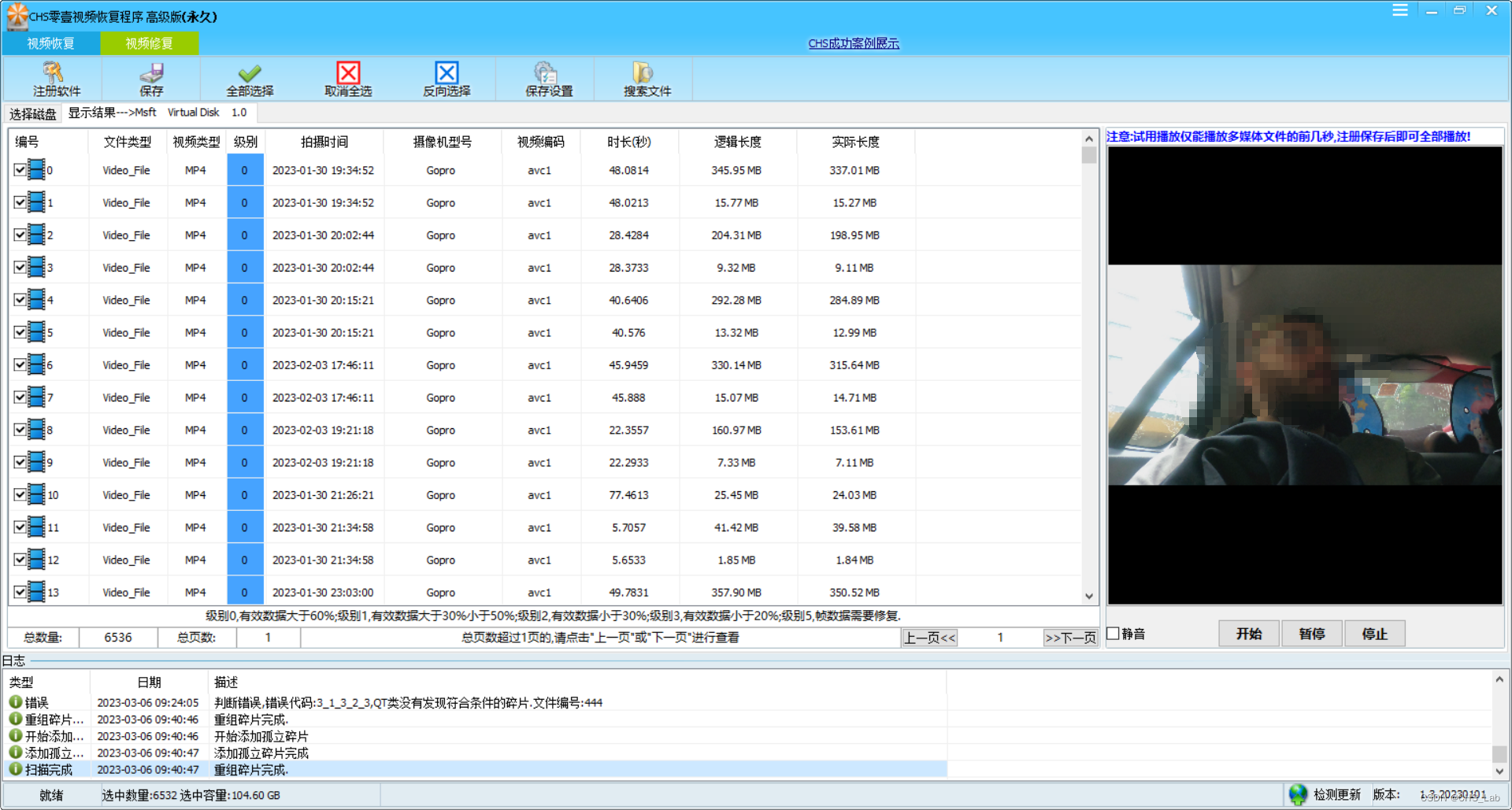
Task: Go to previous page with 上一页<<
Action: coord(930,638)
